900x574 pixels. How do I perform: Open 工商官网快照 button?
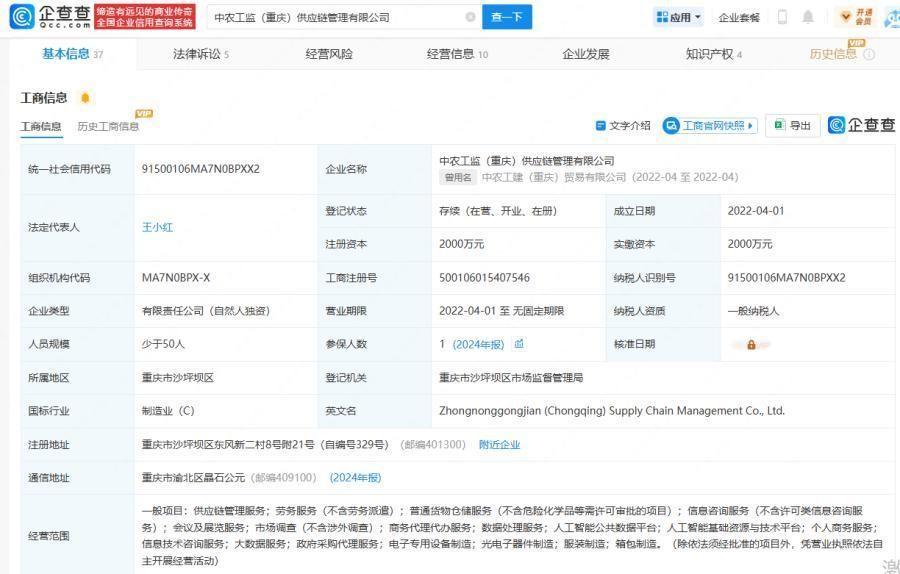click(711, 125)
